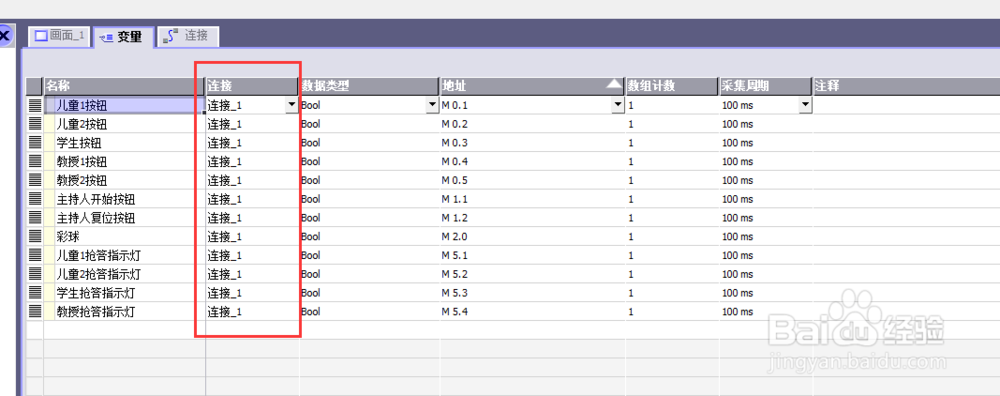Select row icon for 儿童2抢答指示灯
This screenshot has height=396, width=1000.
tap(35, 274)
